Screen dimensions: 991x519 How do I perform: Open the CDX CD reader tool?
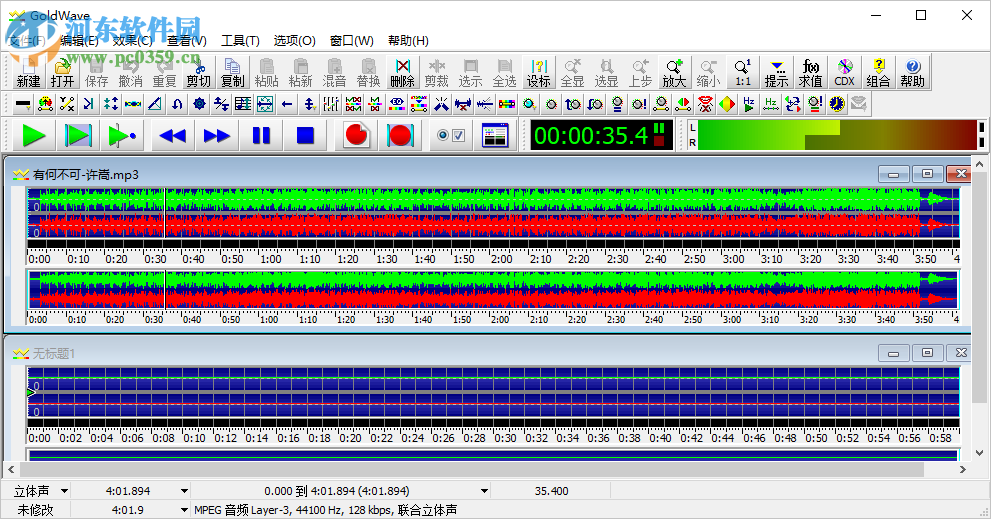click(845, 72)
